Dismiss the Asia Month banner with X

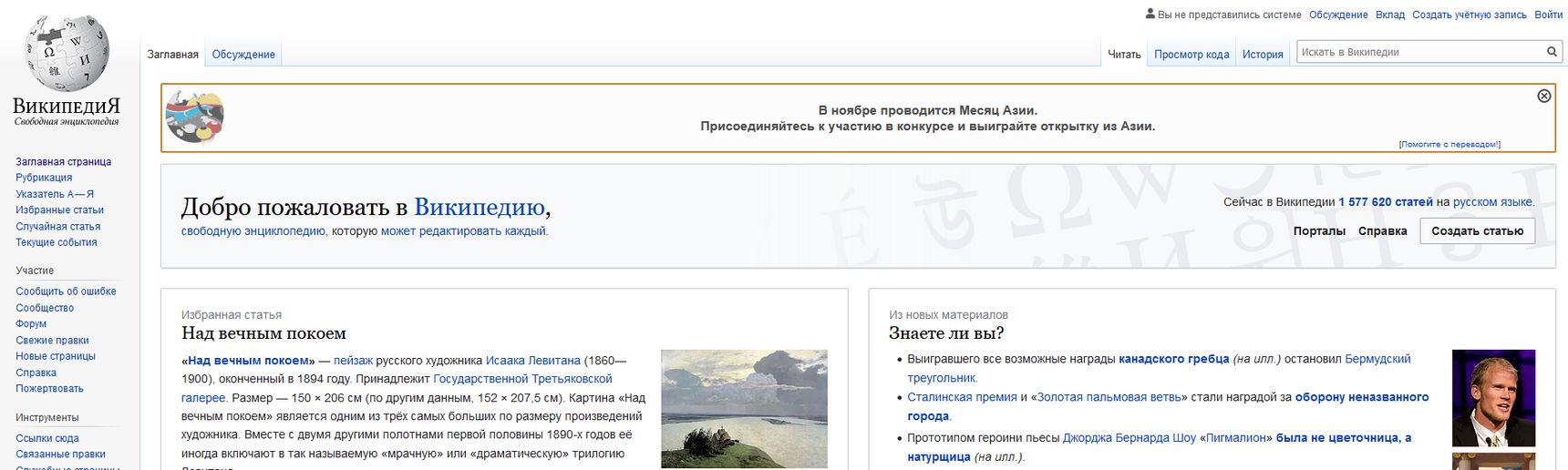[x=1544, y=96]
